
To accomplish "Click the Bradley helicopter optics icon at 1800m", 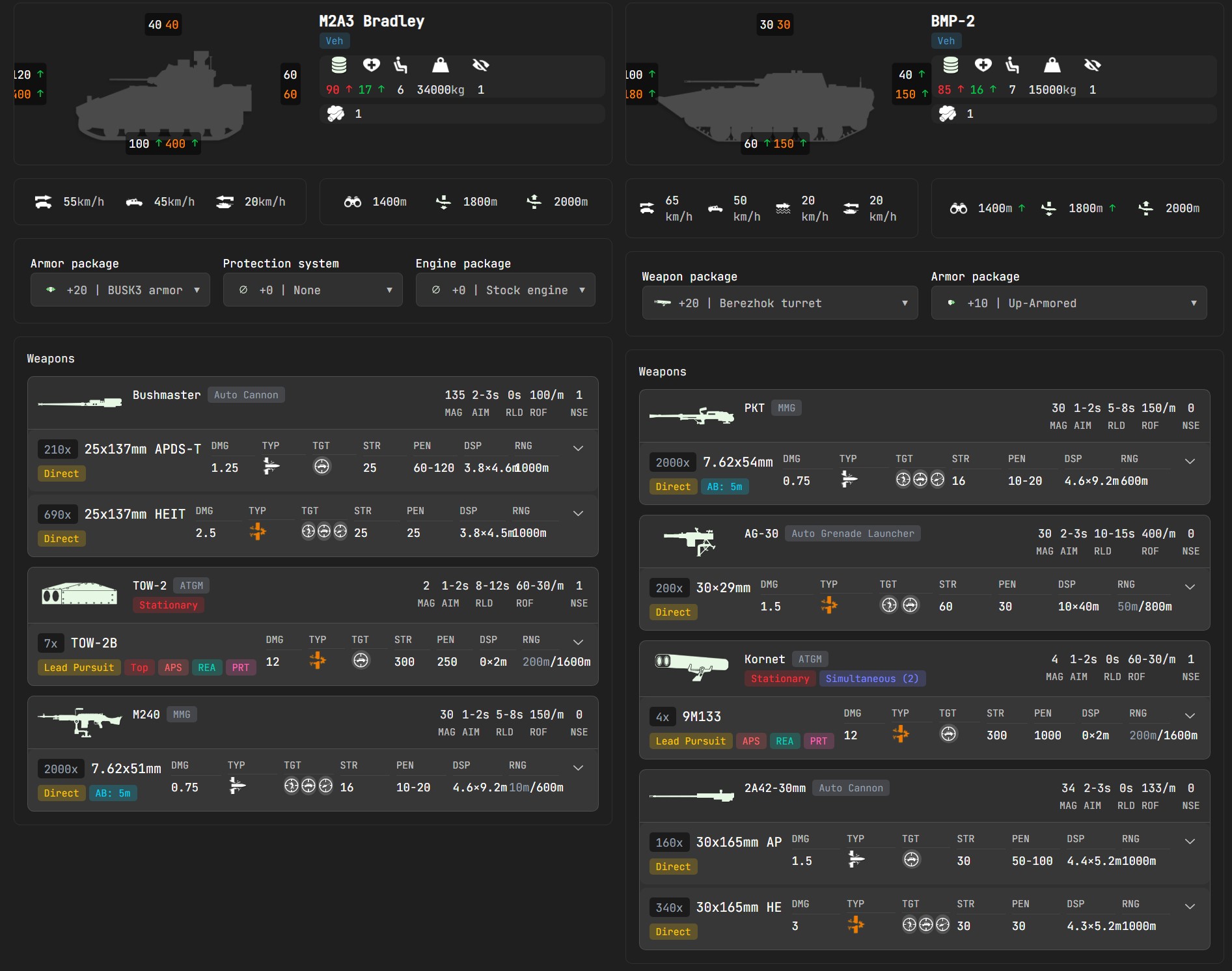I will pyautogui.click(x=443, y=202).
